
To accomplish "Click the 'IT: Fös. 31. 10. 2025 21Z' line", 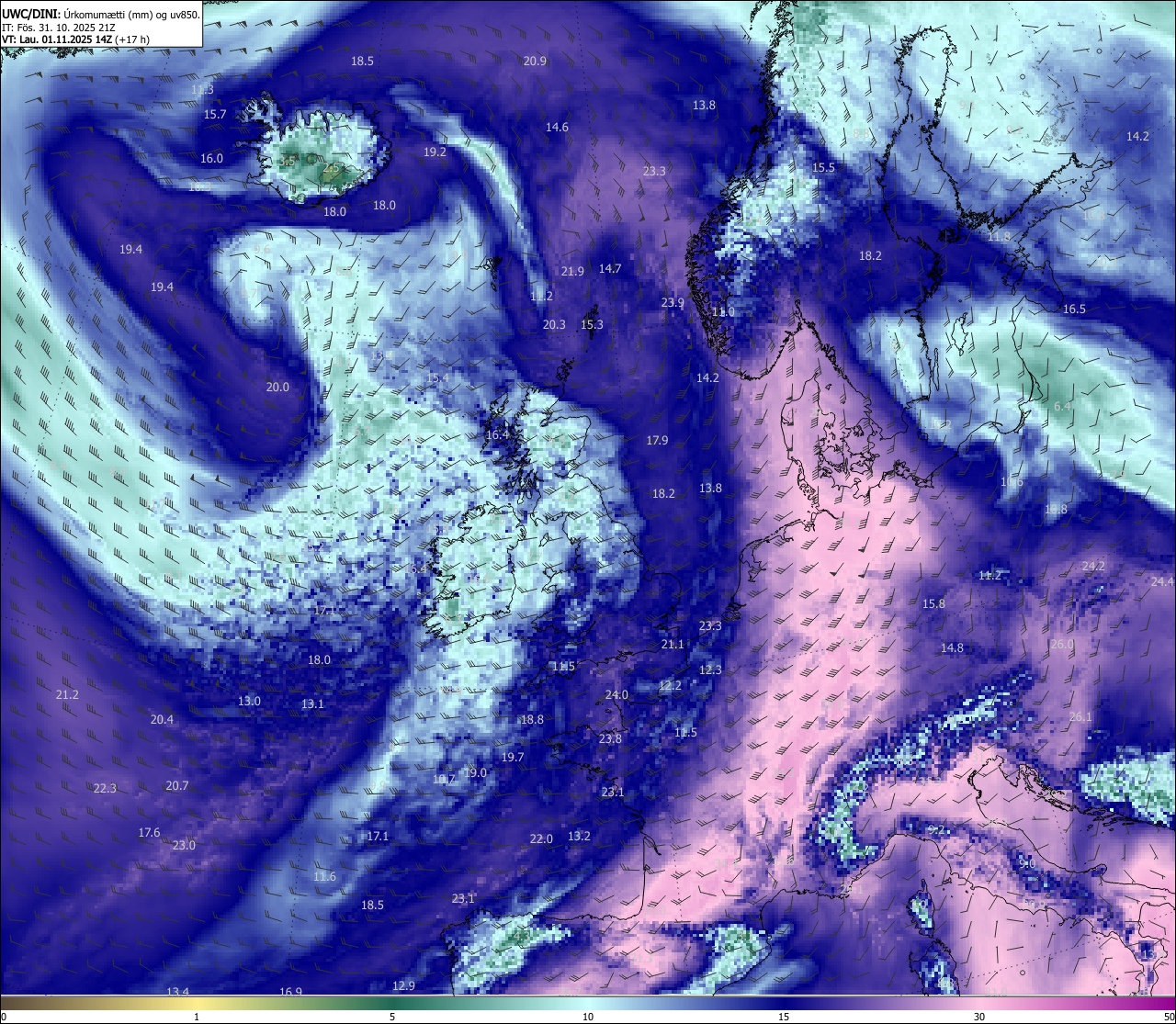I will click(x=59, y=28).
